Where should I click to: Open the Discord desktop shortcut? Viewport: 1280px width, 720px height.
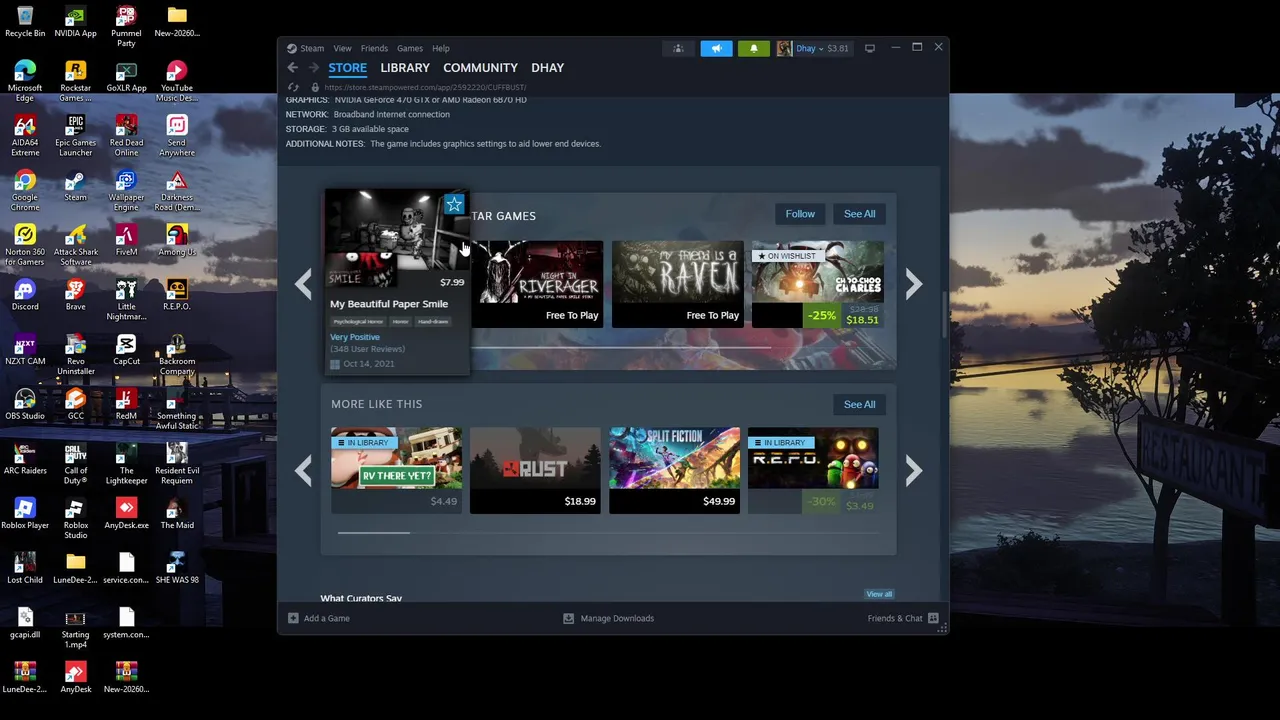coord(25,295)
